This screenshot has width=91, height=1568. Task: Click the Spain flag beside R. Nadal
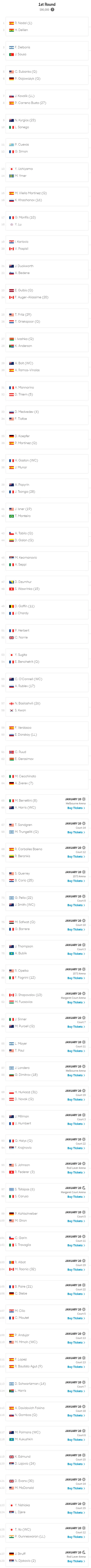coord(12,23)
